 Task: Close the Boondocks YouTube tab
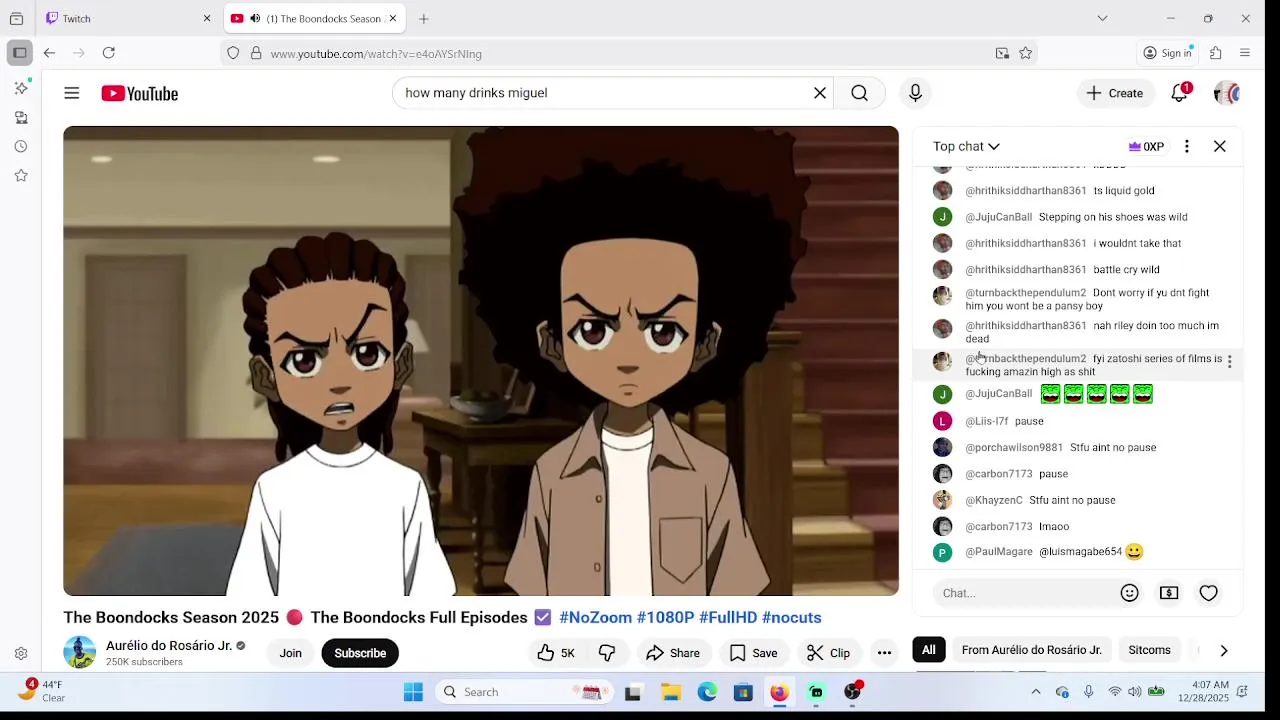coord(393,18)
